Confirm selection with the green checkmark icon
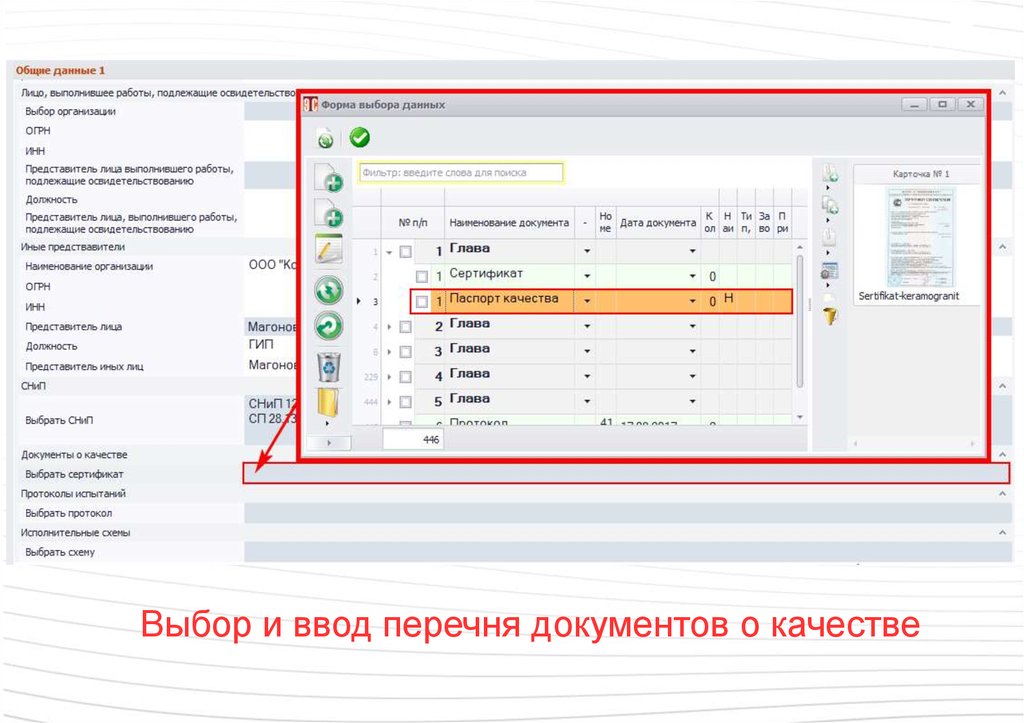Screen dimensions: 1024x723 [x=360, y=138]
